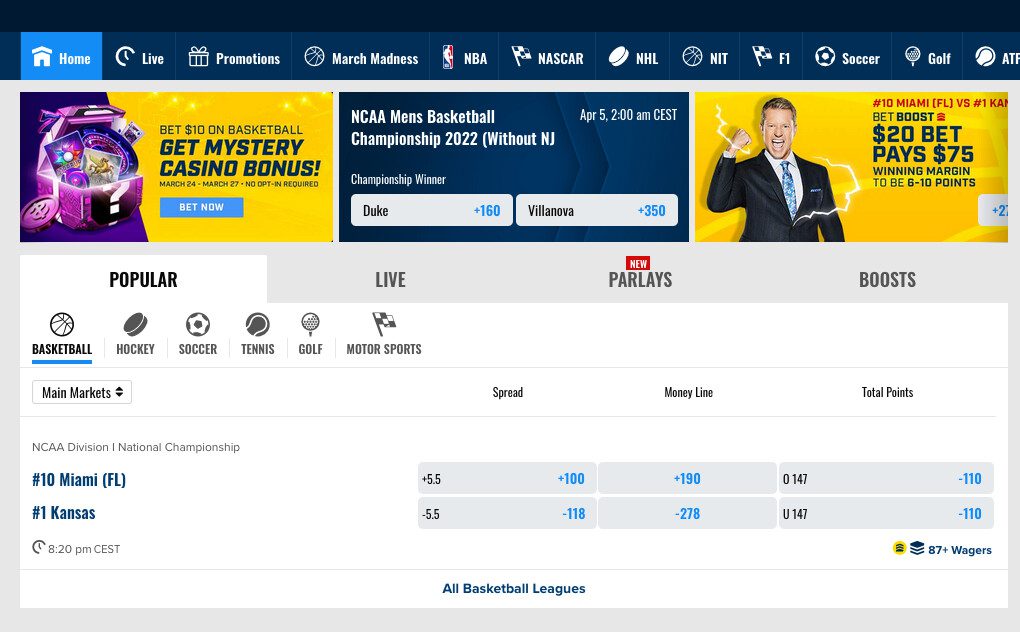Open the mystery casino bonus banner
Screen dimensions: 1020x632
coord(176,167)
